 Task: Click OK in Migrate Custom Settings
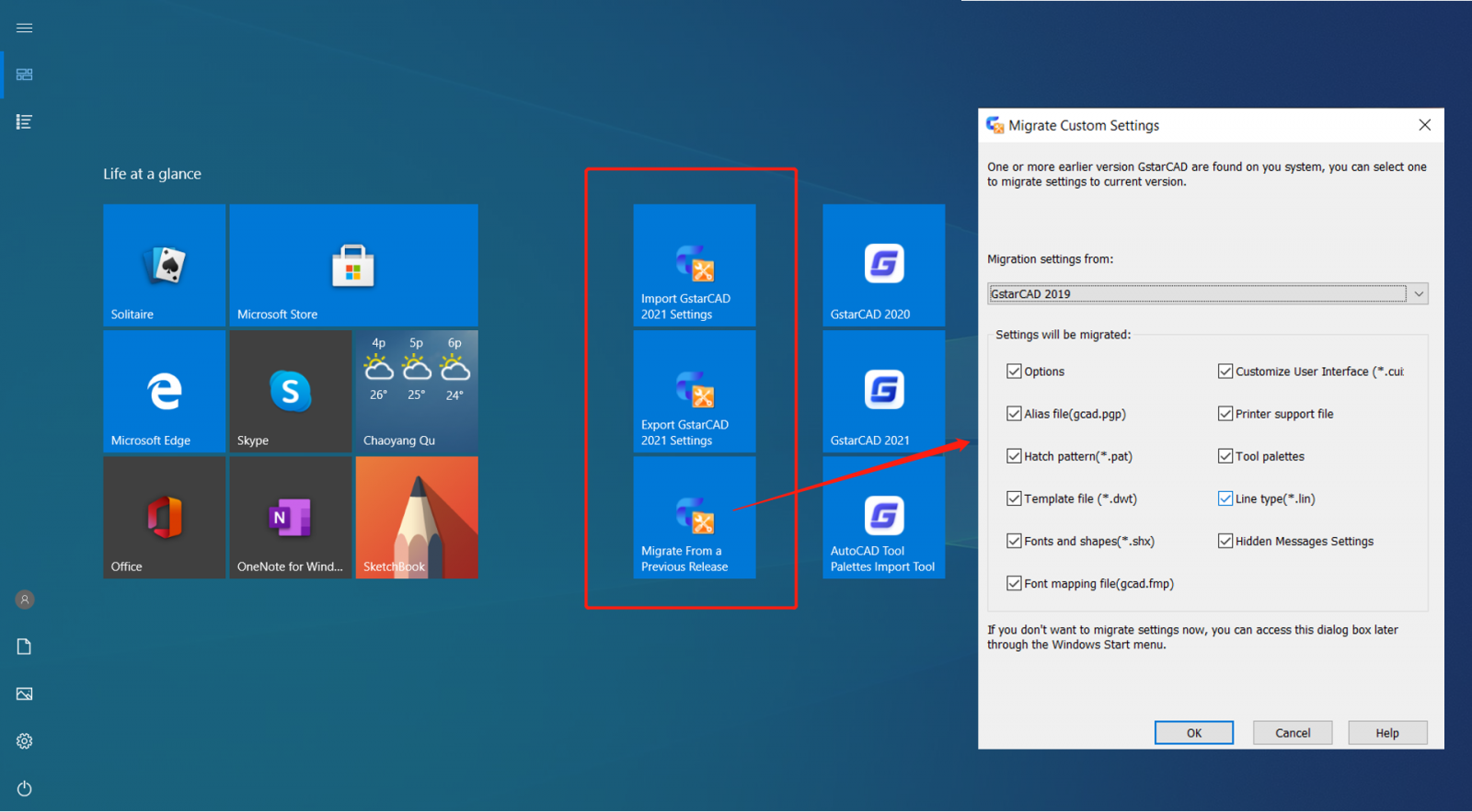1194,733
